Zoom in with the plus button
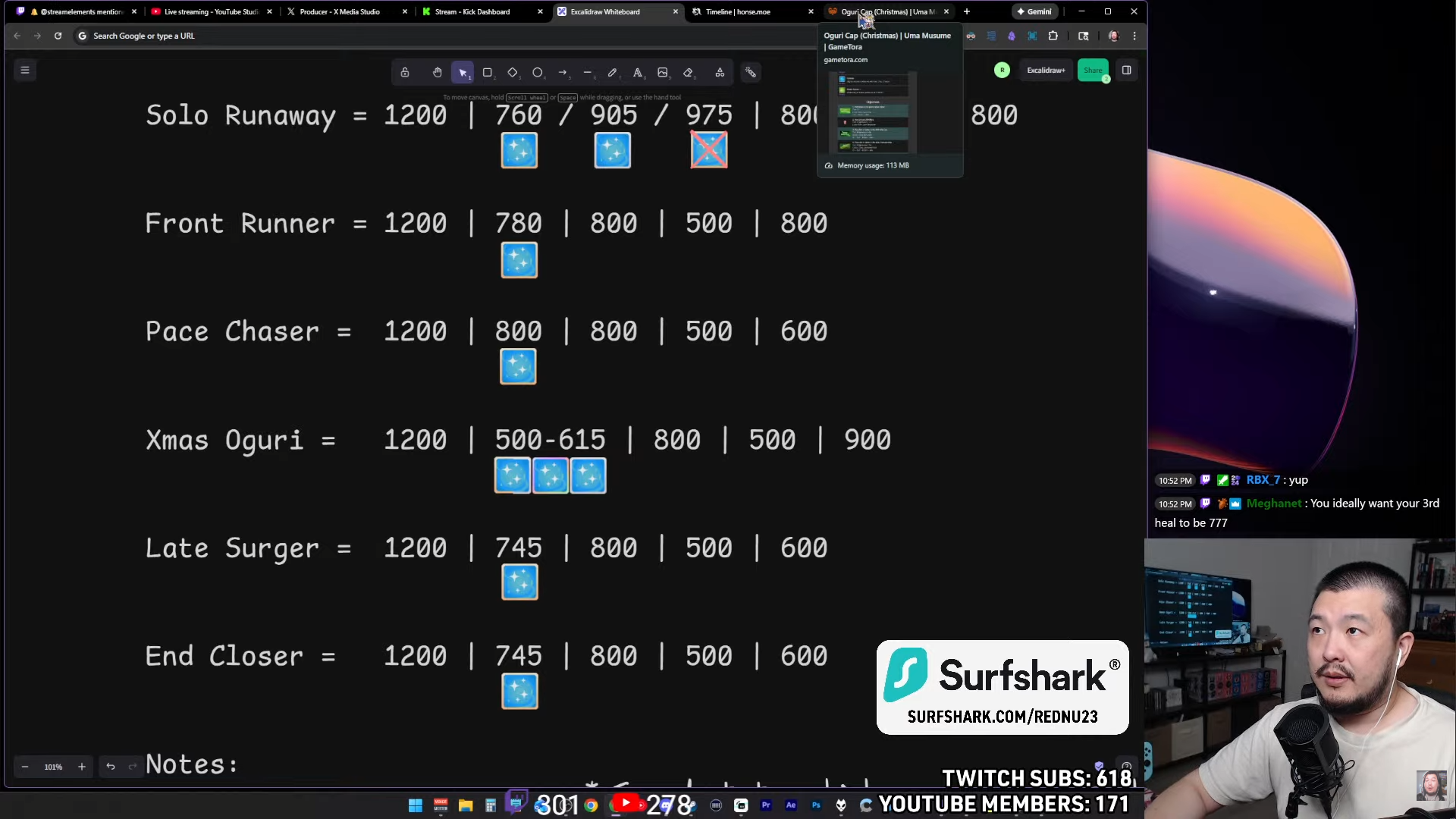The image size is (1456, 819). tap(82, 767)
